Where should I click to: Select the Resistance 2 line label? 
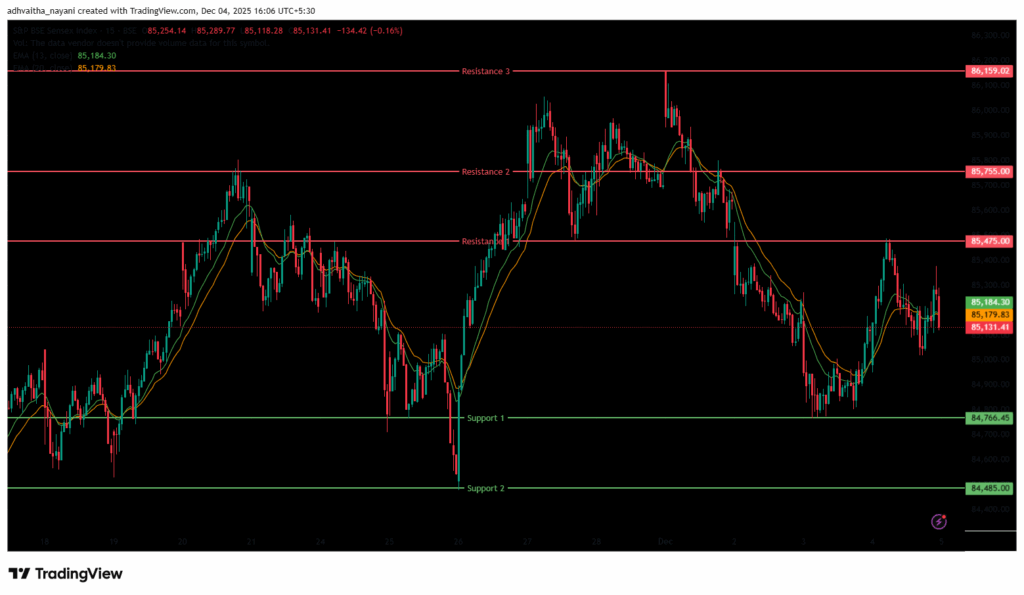(486, 172)
